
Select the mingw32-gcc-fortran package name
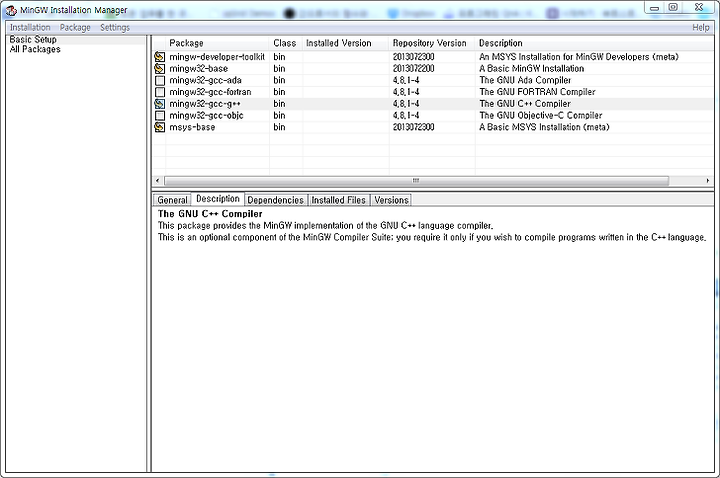[x=210, y=92]
